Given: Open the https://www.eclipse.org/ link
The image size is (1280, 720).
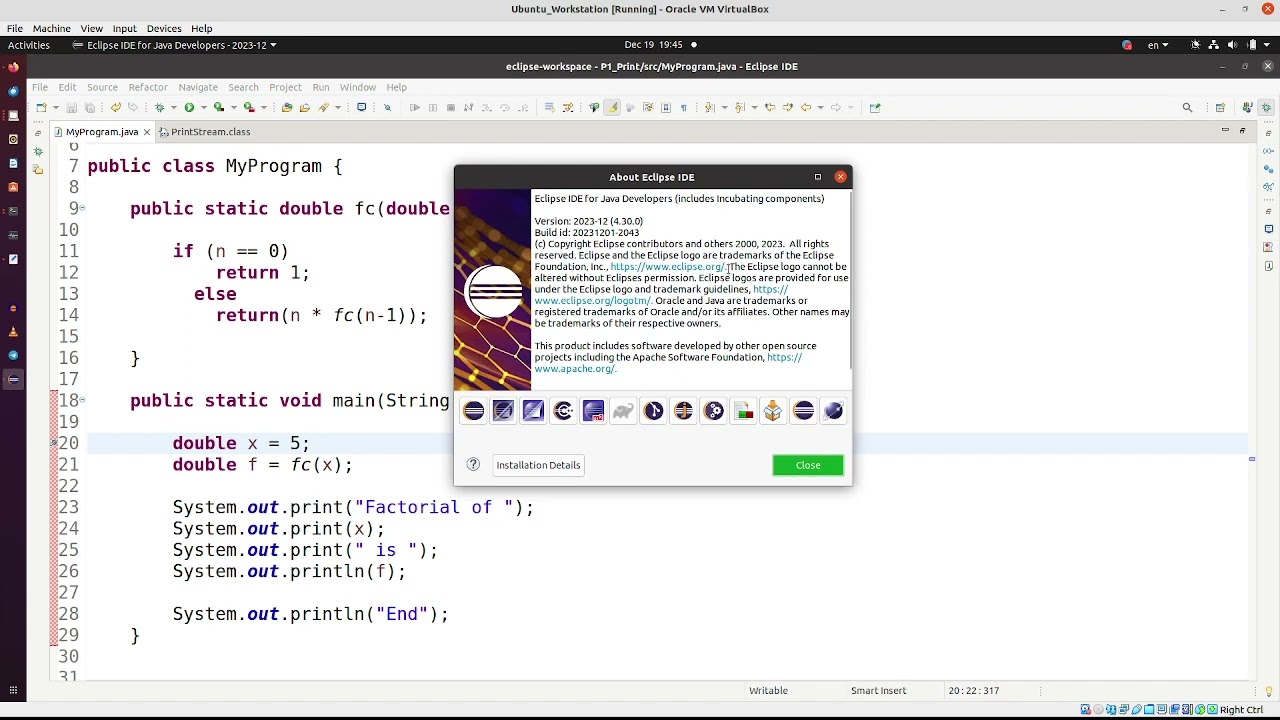Looking at the screenshot, I should pos(667,267).
